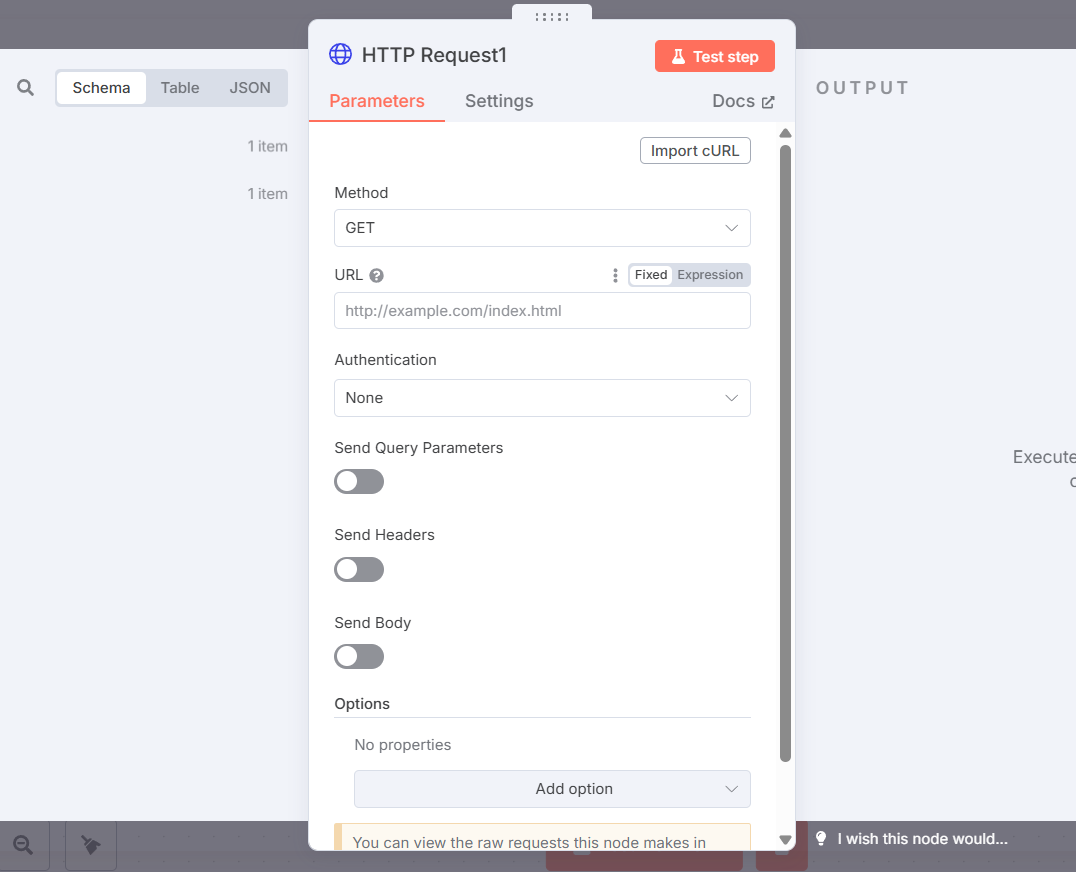Click the 'No properties' text under Options
This screenshot has width=1076, height=872.
click(x=403, y=745)
